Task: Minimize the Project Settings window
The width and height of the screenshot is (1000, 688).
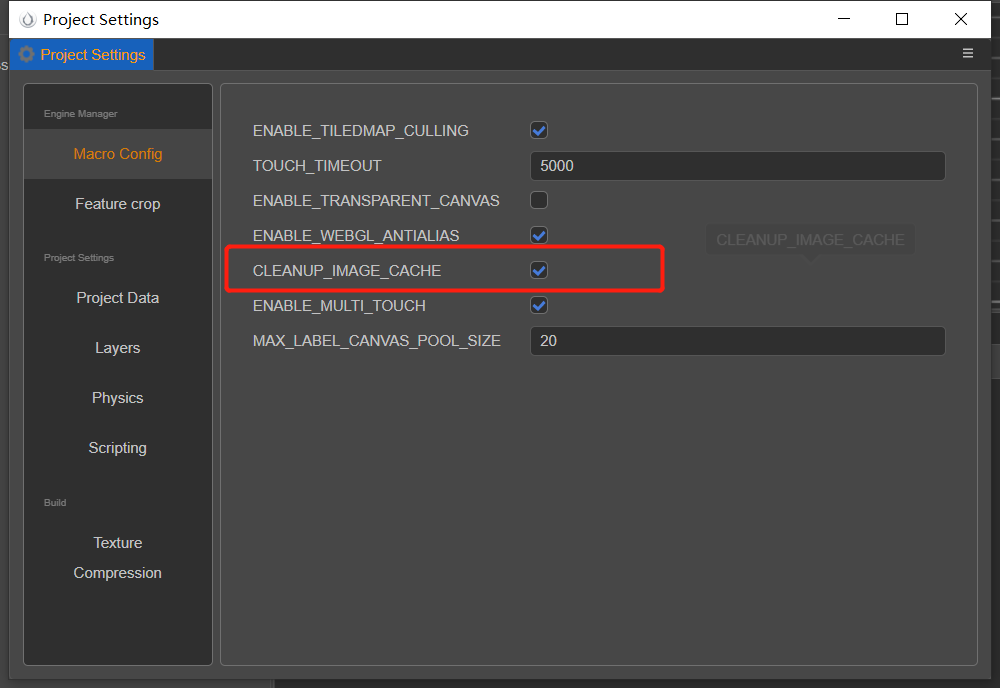Action: click(844, 19)
